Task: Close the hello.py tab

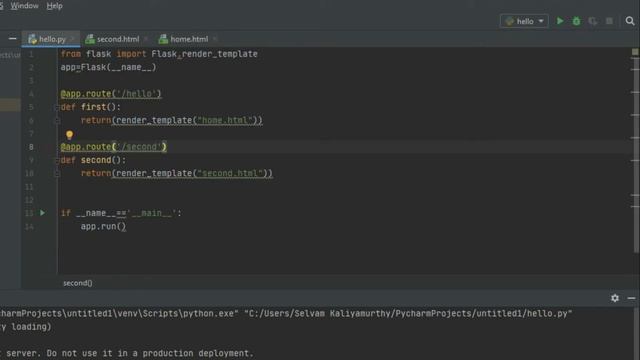Action: pos(73,39)
